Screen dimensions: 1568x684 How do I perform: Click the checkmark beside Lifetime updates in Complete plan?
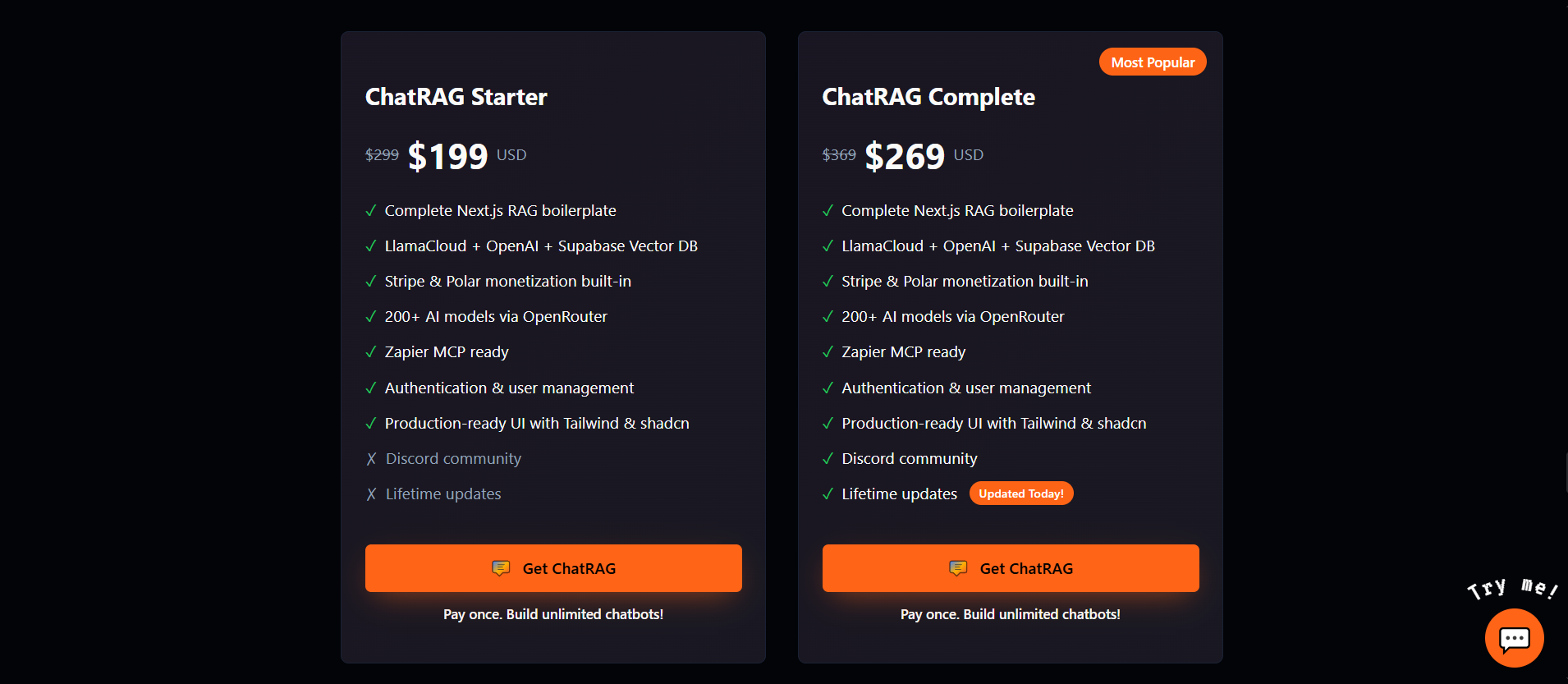coord(828,493)
